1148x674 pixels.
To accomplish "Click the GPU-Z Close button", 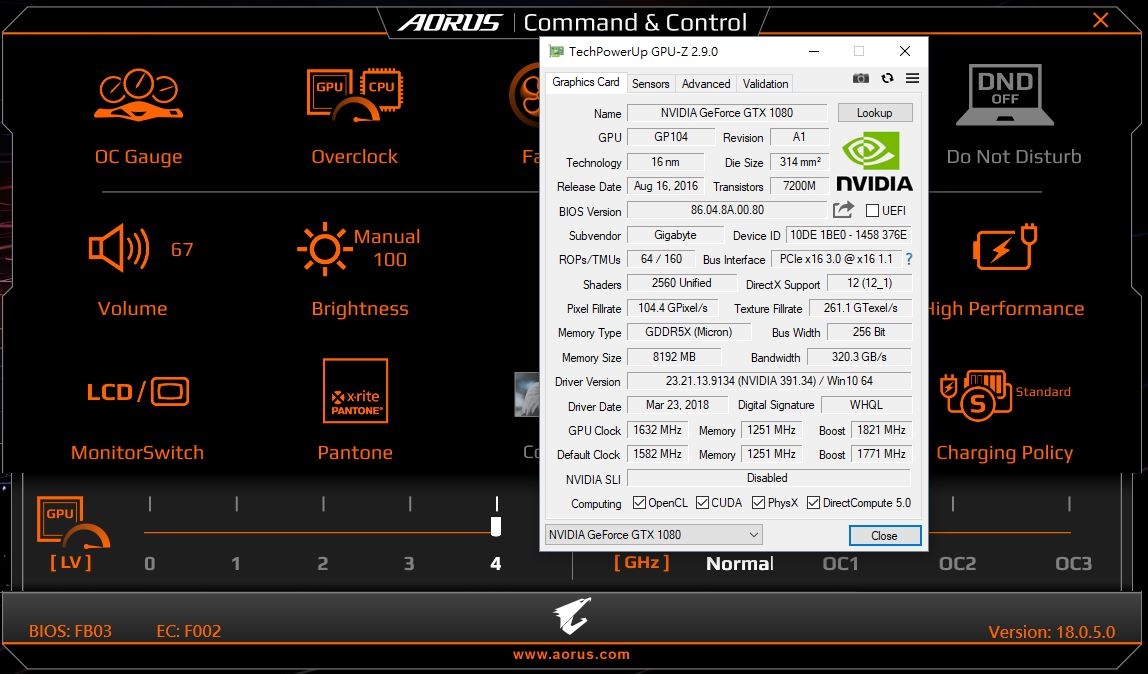I will click(x=884, y=536).
